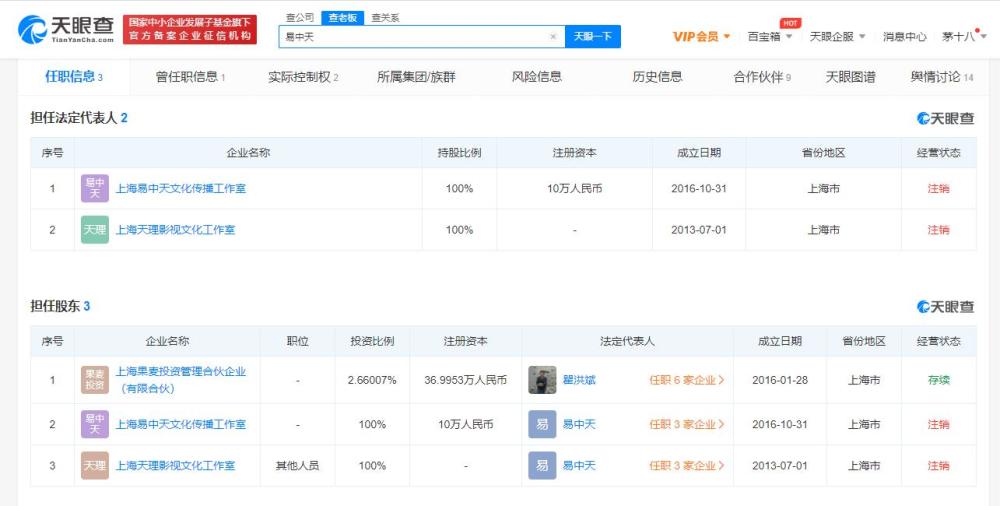1000x506 pixels.
Task: Click 果麦投资 company logo icon
Action: click(x=94, y=380)
